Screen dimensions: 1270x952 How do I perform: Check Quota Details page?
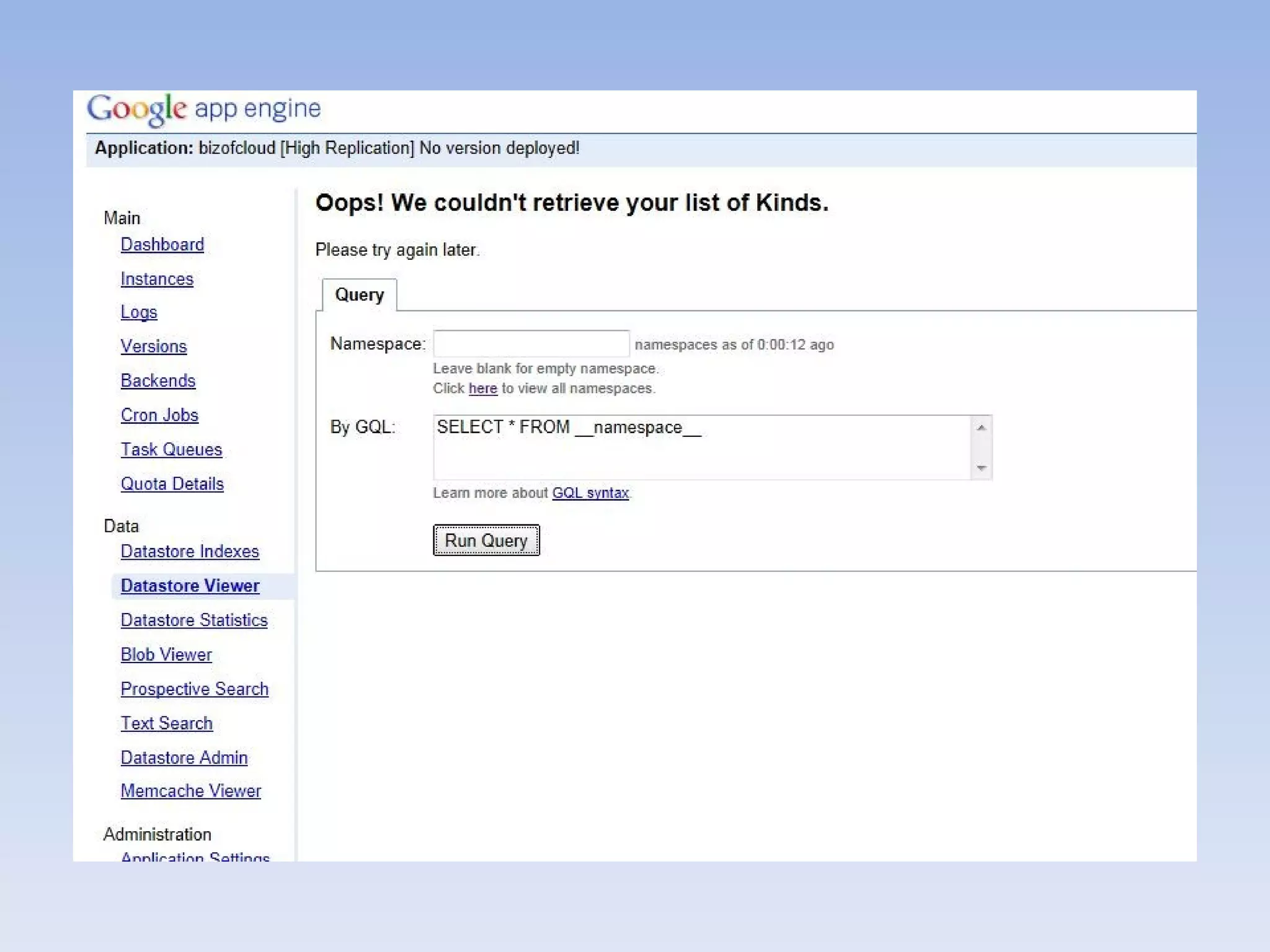pos(172,484)
